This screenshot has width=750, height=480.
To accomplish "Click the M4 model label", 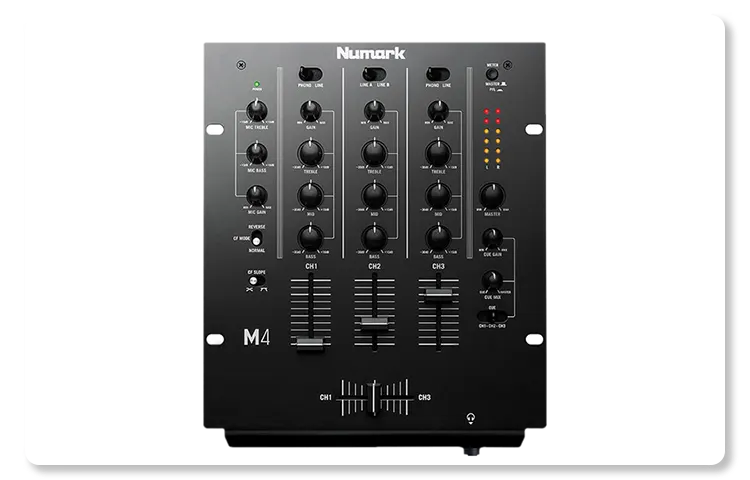I will tap(257, 337).
